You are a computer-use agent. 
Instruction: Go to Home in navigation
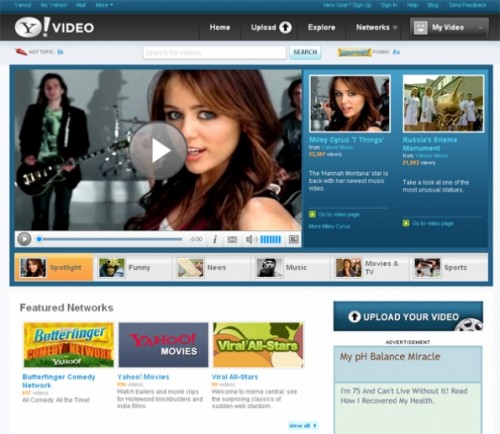click(220, 27)
